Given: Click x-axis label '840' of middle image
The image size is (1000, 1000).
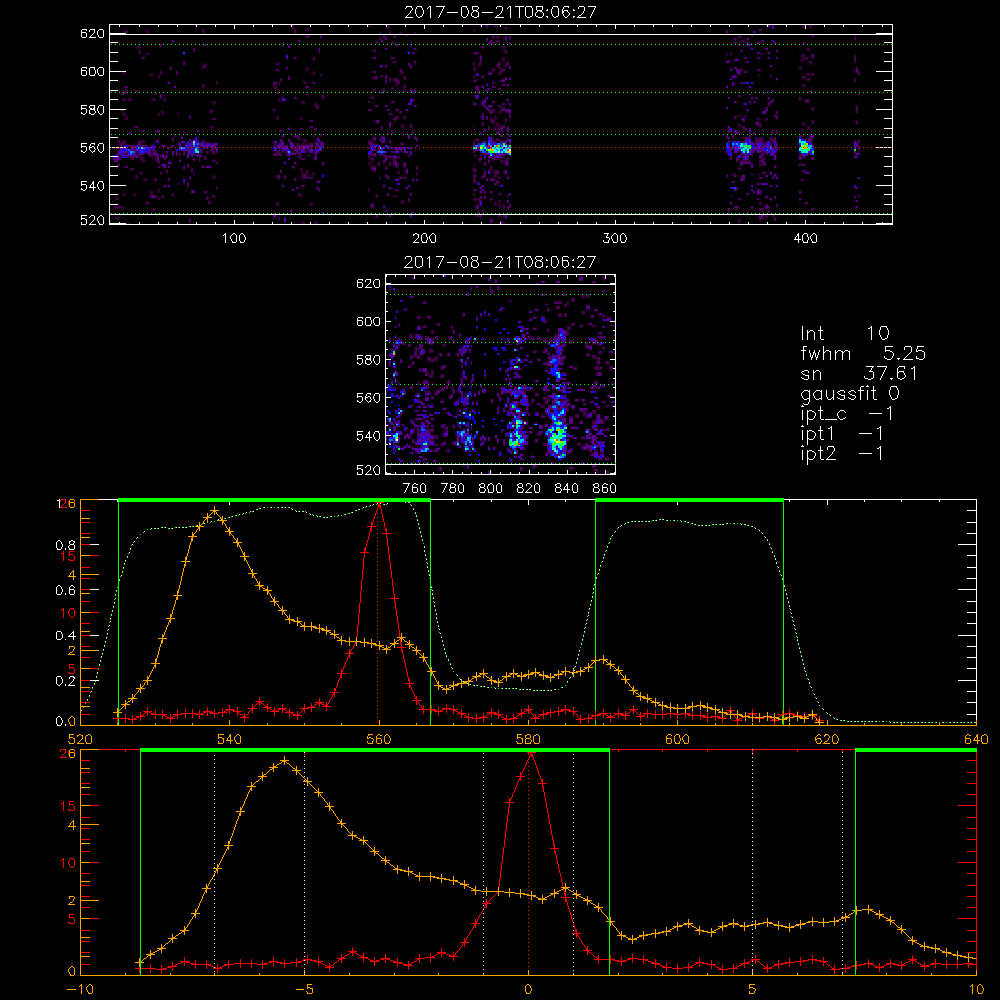Looking at the screenshot, I should (566, 489).
